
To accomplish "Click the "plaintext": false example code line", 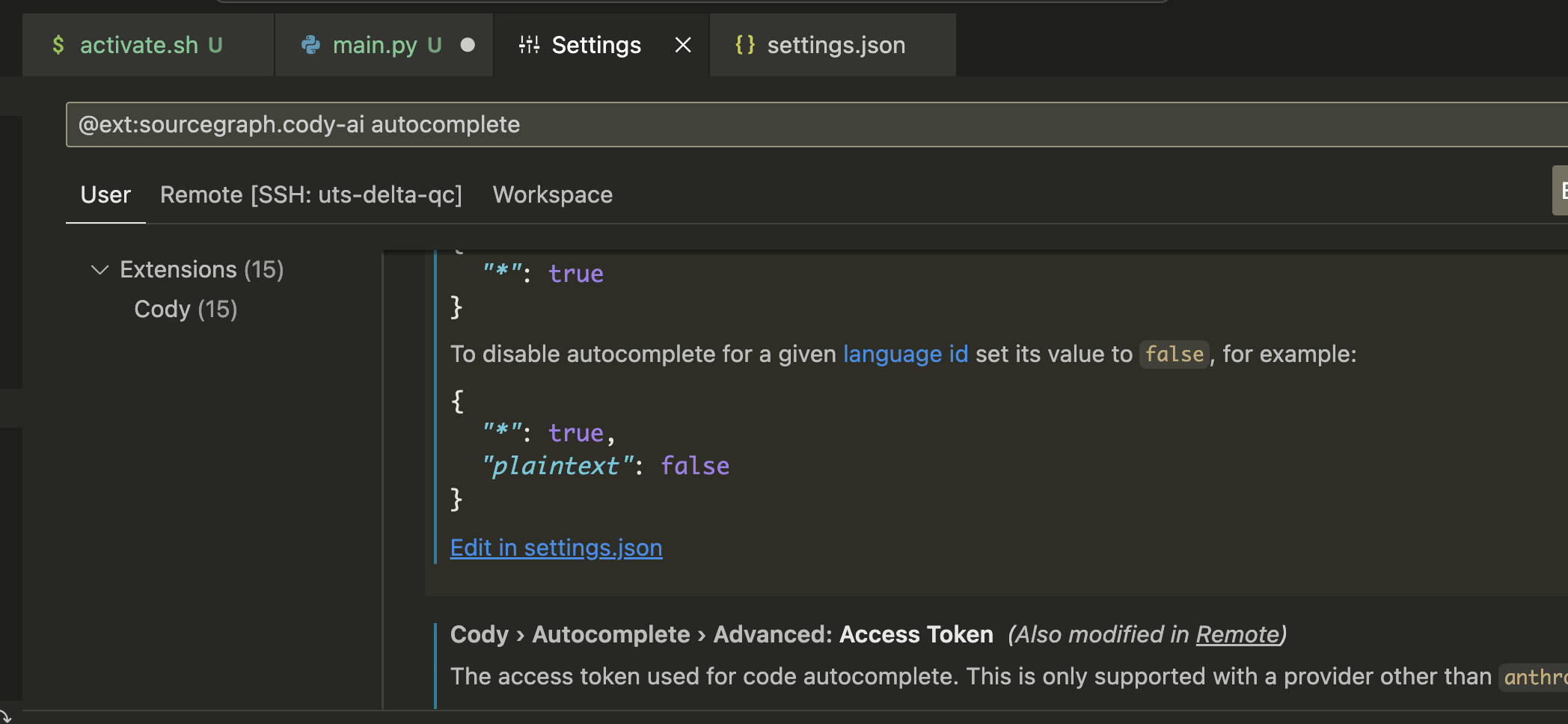I will pos(606,466).
